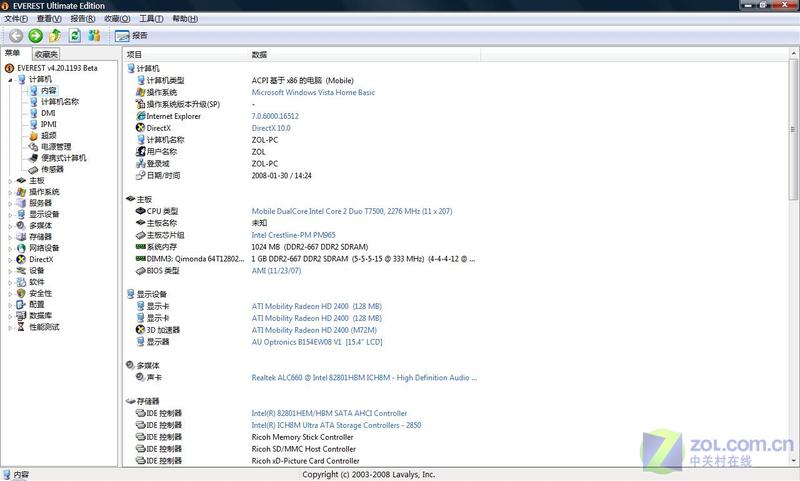Open the 查看(V) menu
The width and height of the screenshot is (800, 481).
click(49, 19)
